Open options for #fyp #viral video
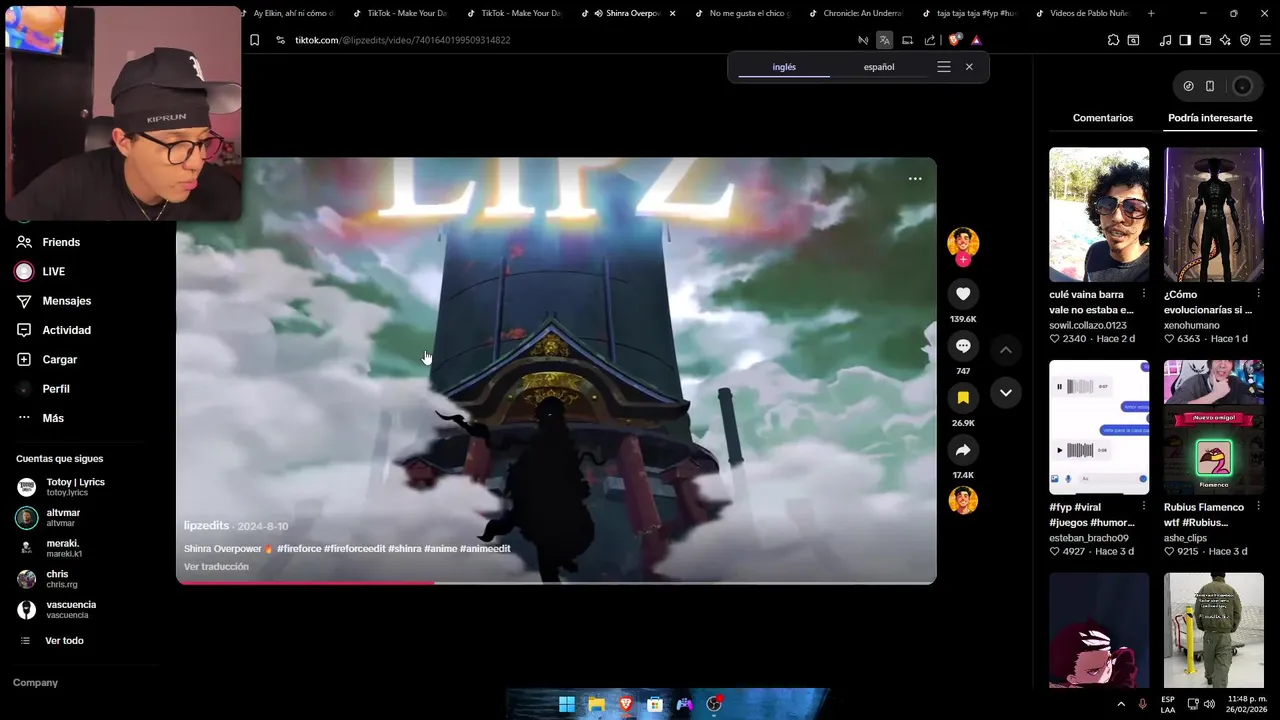1280x720 pixels. [1144, 507]
